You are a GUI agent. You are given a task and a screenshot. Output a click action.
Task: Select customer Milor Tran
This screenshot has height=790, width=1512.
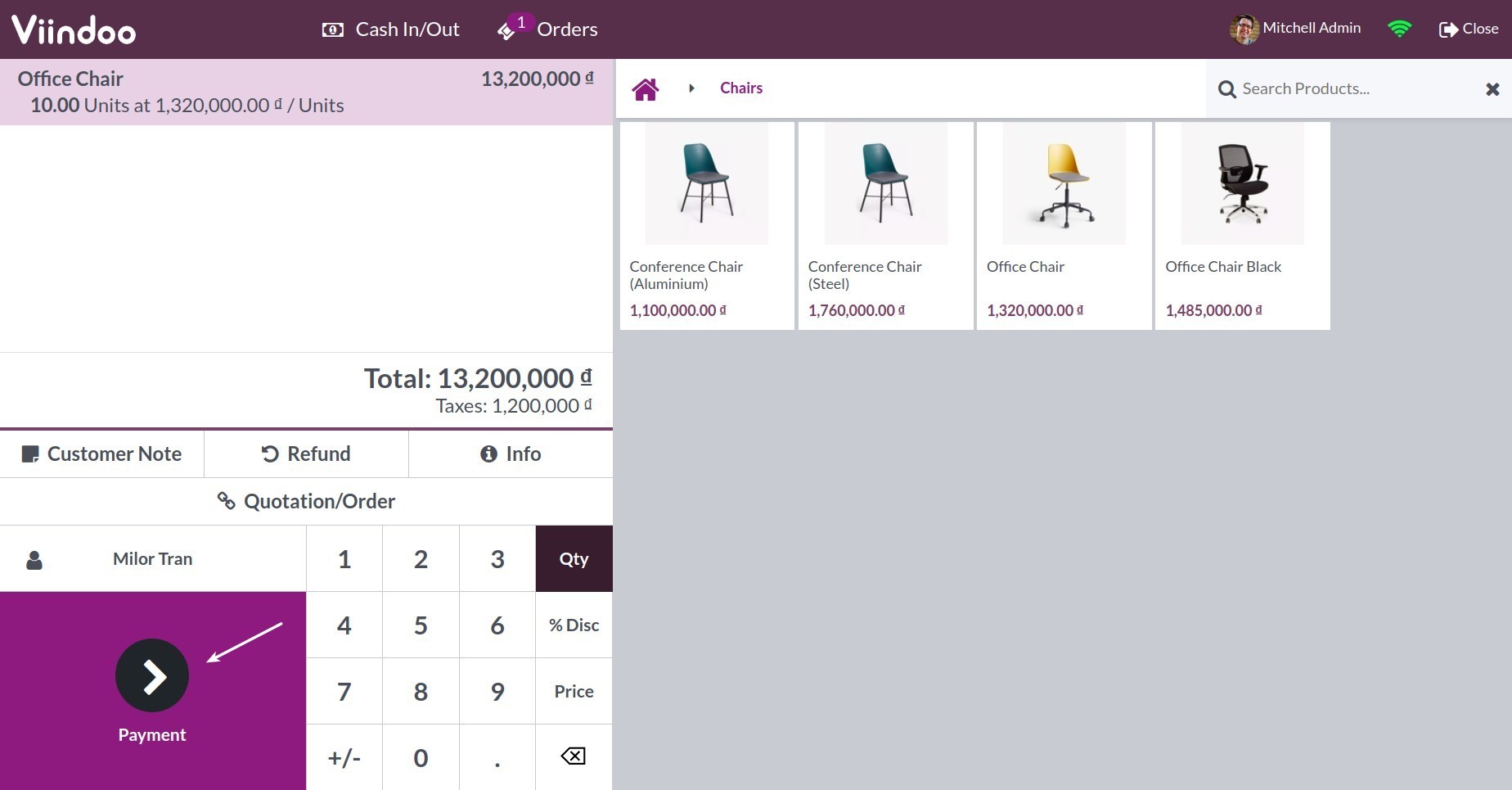153,558
